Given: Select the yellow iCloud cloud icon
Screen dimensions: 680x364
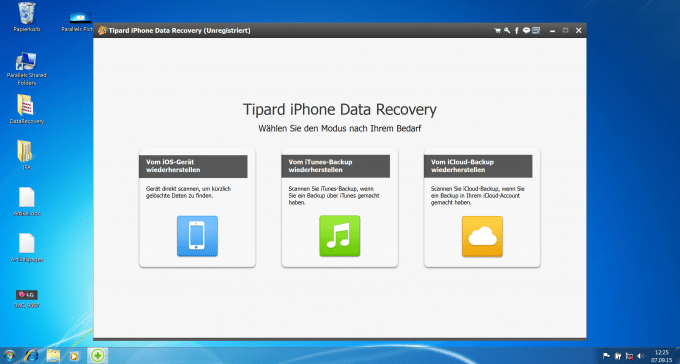Looking at the screenshot, I should tap(482, 236).
